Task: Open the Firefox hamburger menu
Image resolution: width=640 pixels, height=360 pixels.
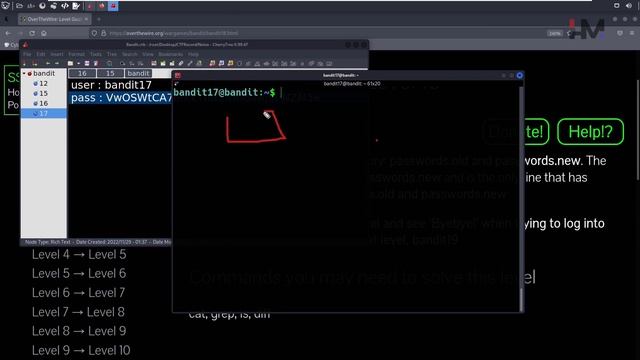Action: tap(632, 33)
